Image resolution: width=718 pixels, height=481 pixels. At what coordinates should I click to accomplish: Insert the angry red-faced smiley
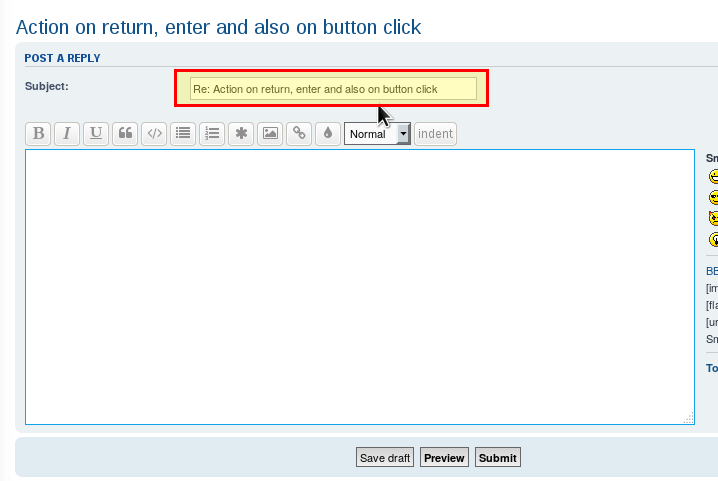(x=713, y=218)
